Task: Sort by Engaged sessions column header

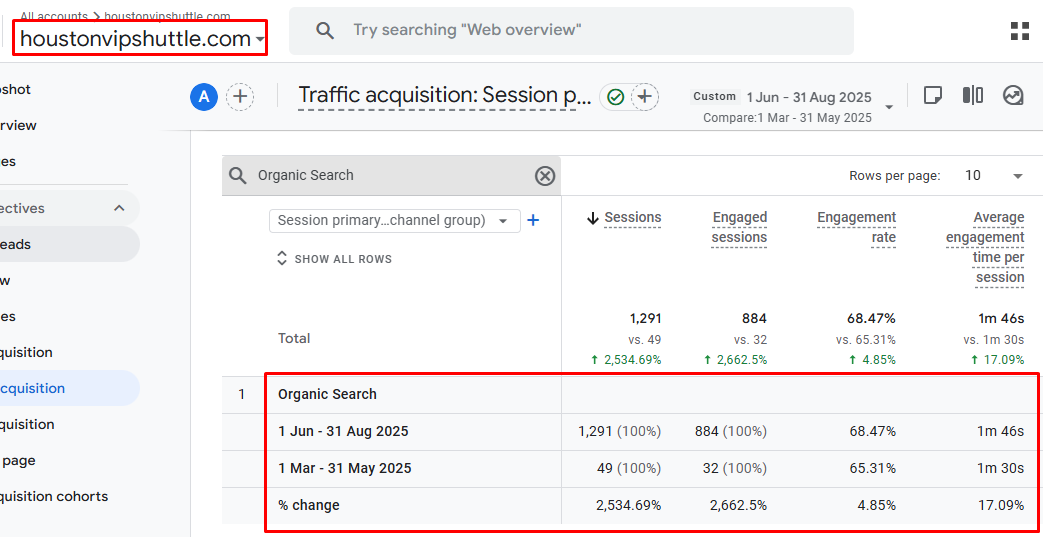Action: [739, 227]
